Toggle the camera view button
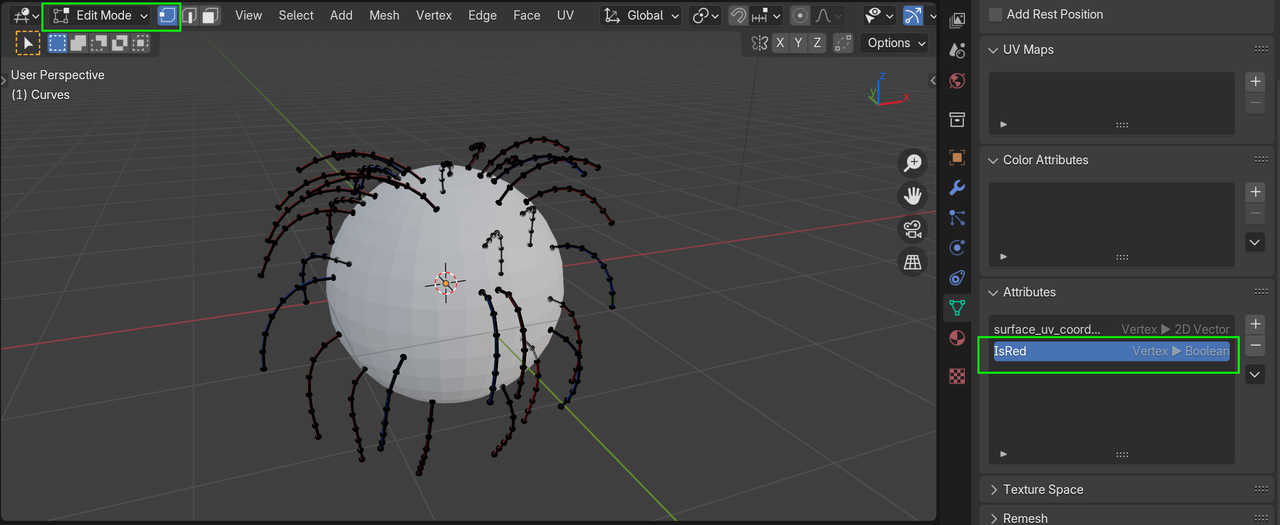This screenshot has width=1280, height=525. (x=912, y=229)
